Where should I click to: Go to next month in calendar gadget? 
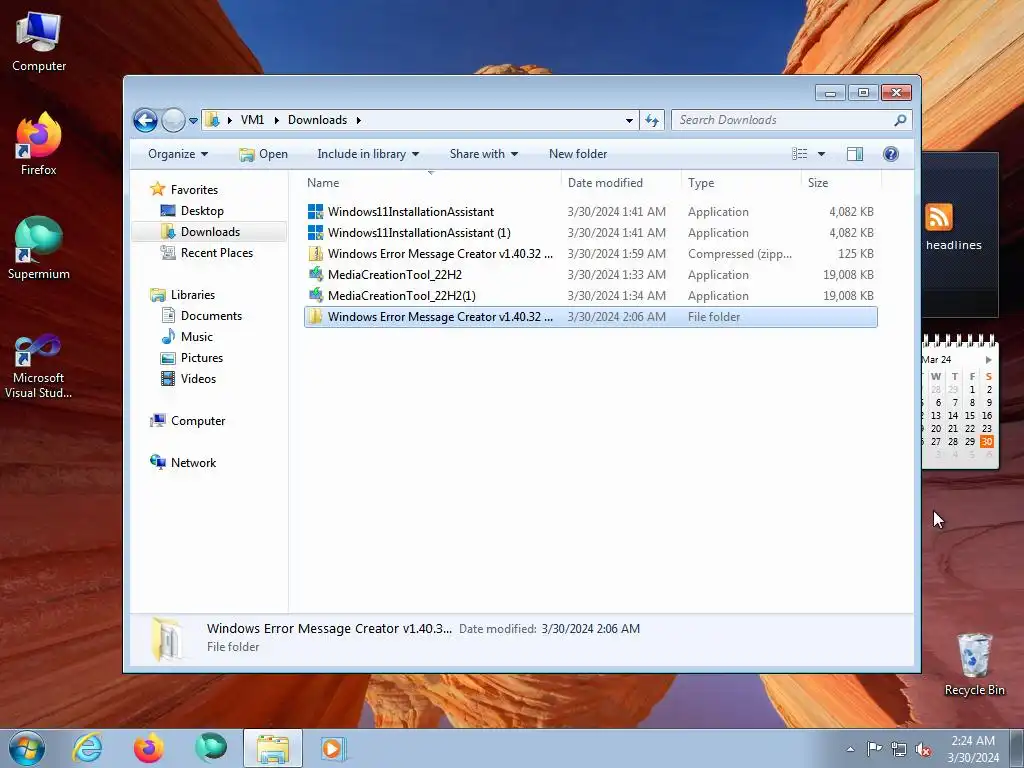tap(988, 360)
